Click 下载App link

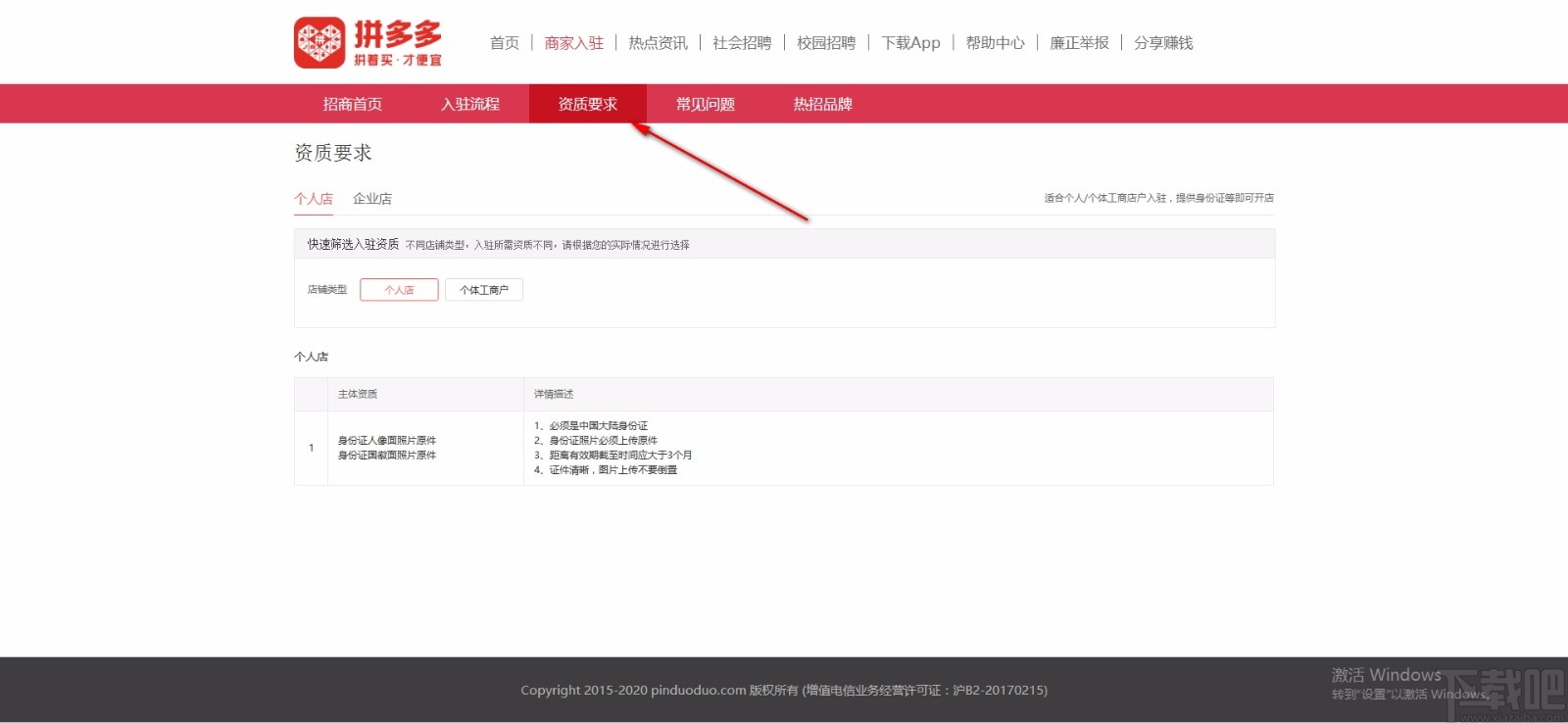tap(910, 43)
